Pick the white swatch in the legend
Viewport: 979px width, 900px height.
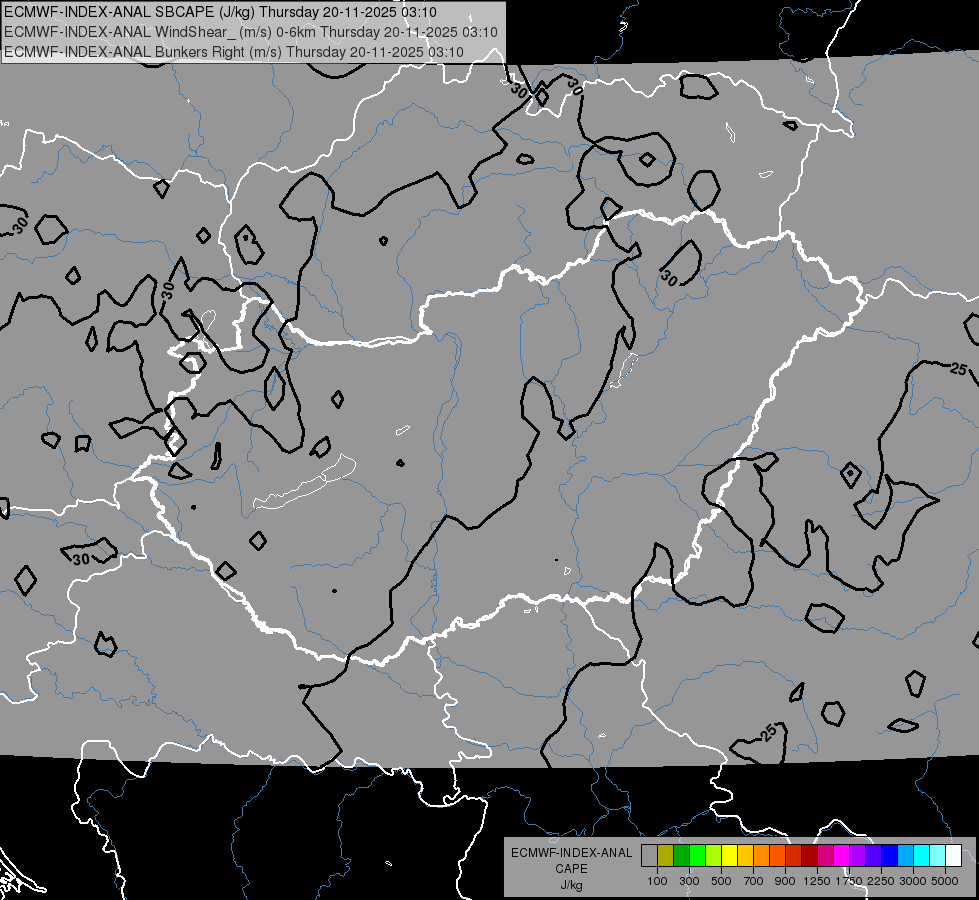point(953,855)
